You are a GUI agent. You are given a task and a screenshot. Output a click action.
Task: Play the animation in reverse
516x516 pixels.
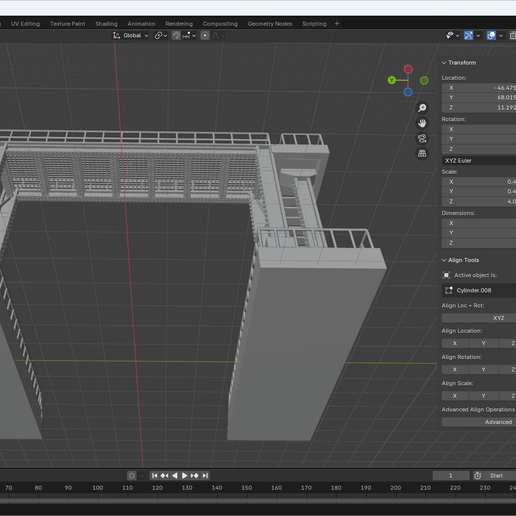pos(174,476)
